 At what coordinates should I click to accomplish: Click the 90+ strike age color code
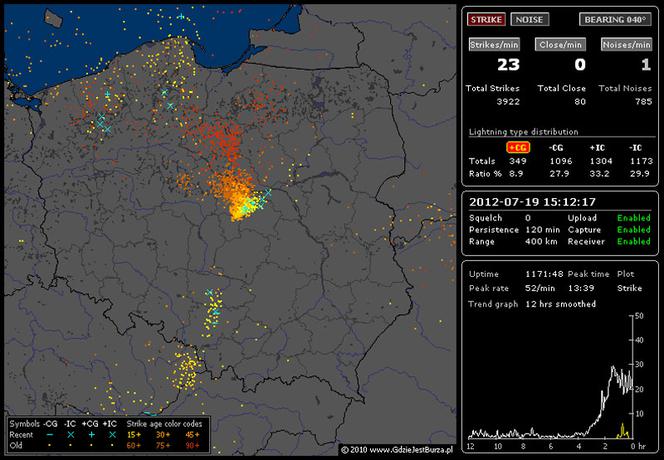(192, 445)
